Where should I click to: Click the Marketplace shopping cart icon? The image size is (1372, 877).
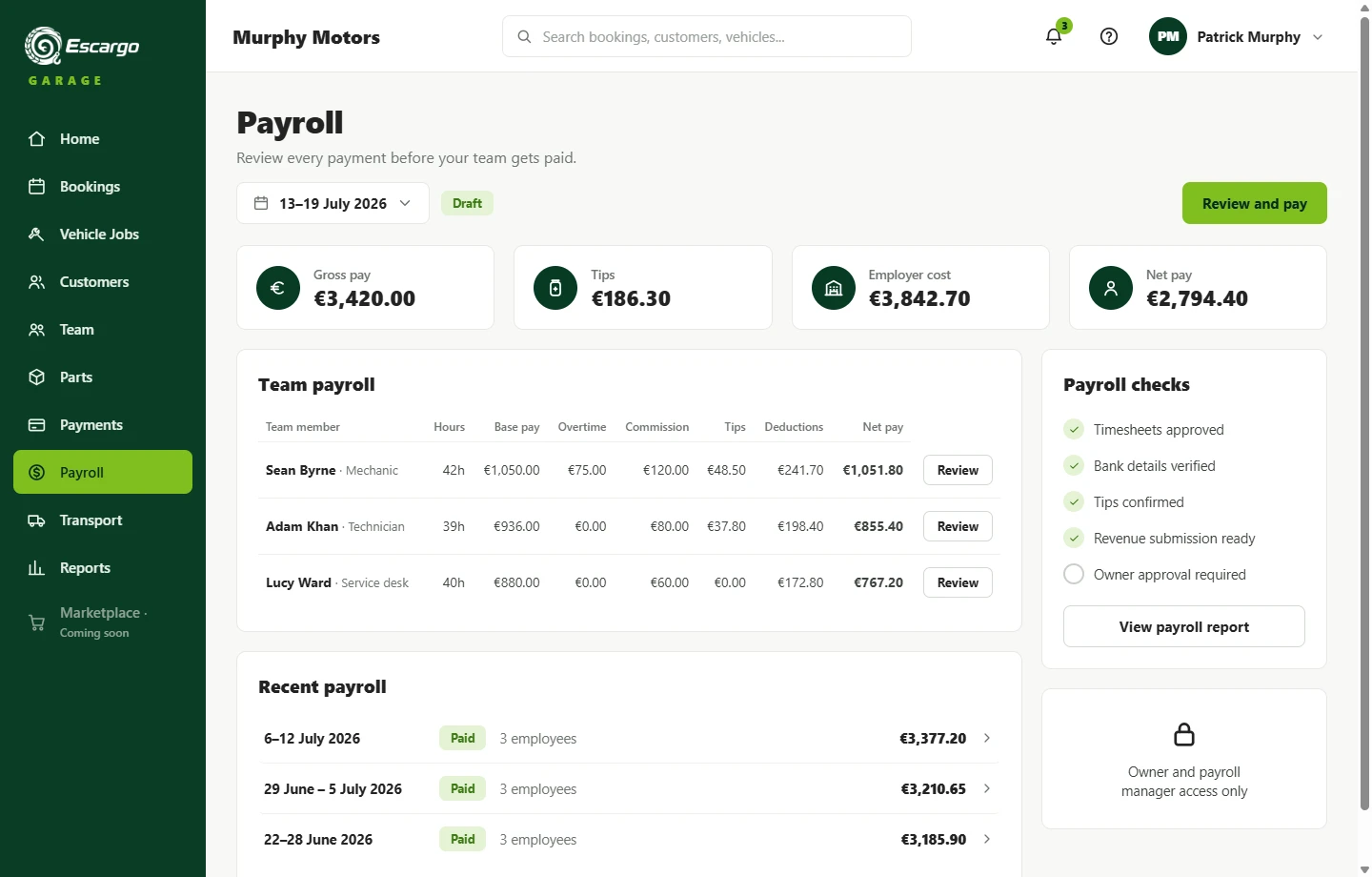pos(37,622)
